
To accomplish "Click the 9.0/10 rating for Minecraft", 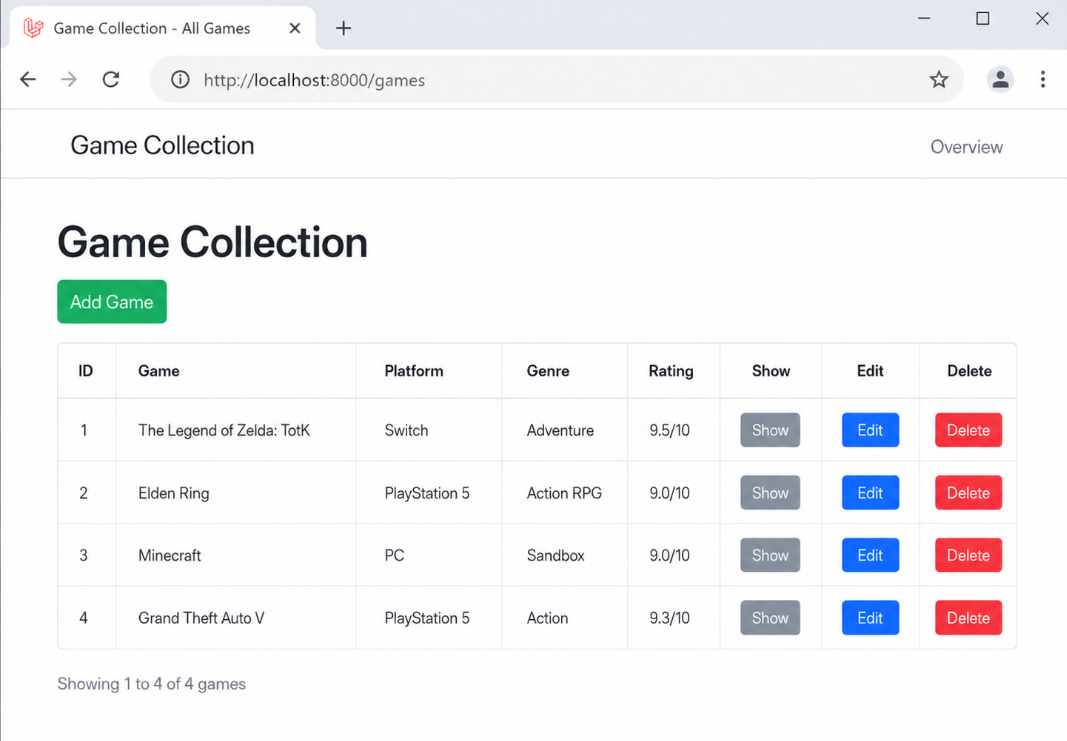I will click(670, 555).
